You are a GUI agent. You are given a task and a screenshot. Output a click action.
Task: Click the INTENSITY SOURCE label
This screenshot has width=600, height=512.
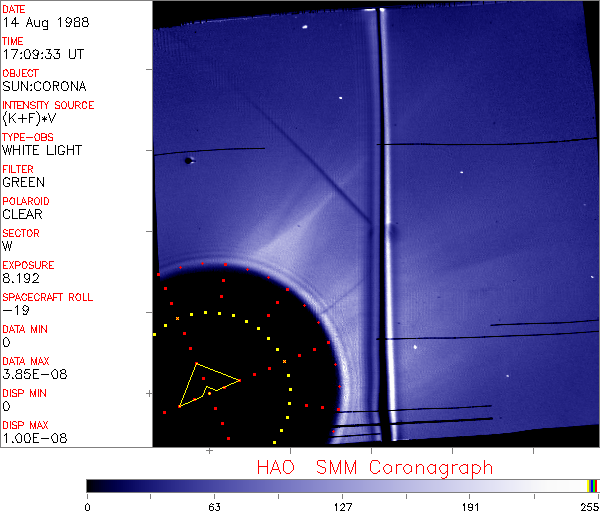48,105
